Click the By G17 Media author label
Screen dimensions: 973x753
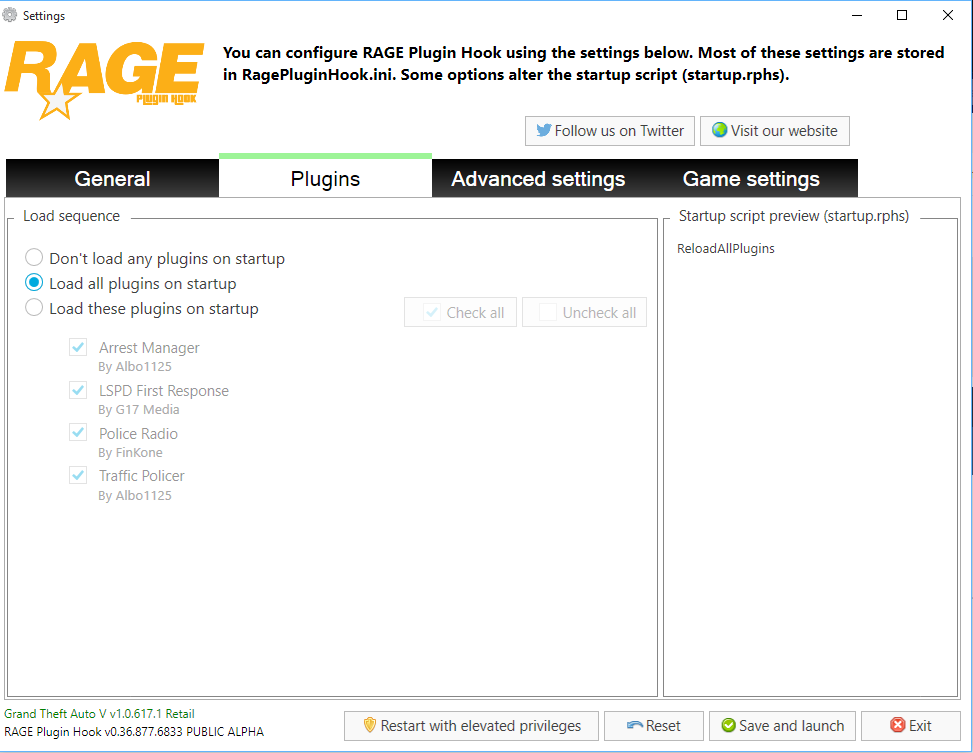pyautogui.click(x=138, y=410)
